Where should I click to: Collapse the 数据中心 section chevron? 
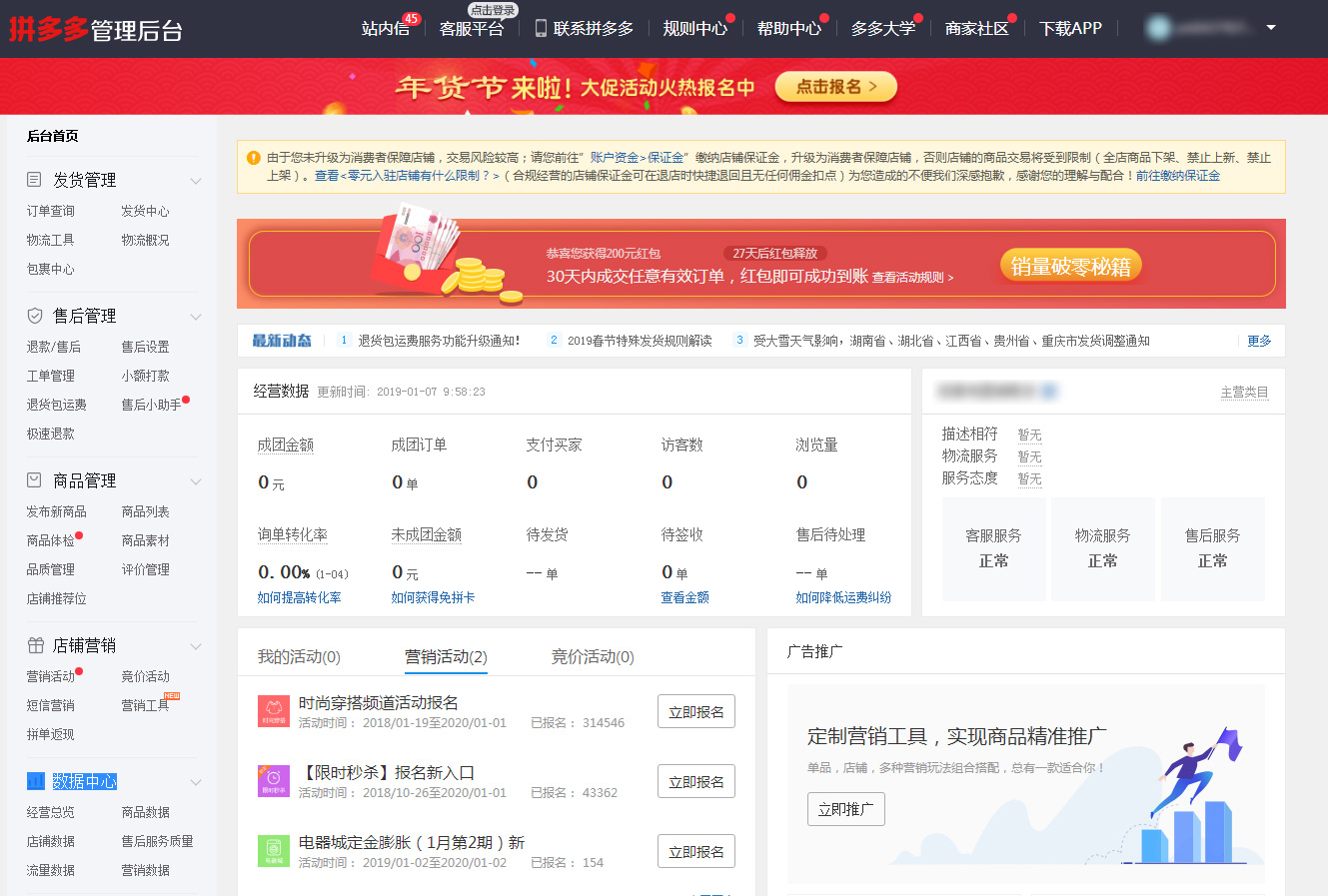click(x=196, y=782)
